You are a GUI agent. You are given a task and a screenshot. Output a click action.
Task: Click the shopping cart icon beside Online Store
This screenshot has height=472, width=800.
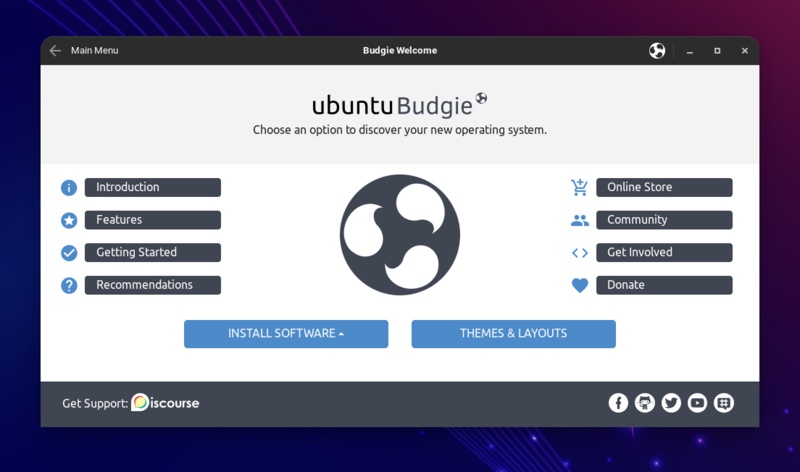click(x=580, y=187)
